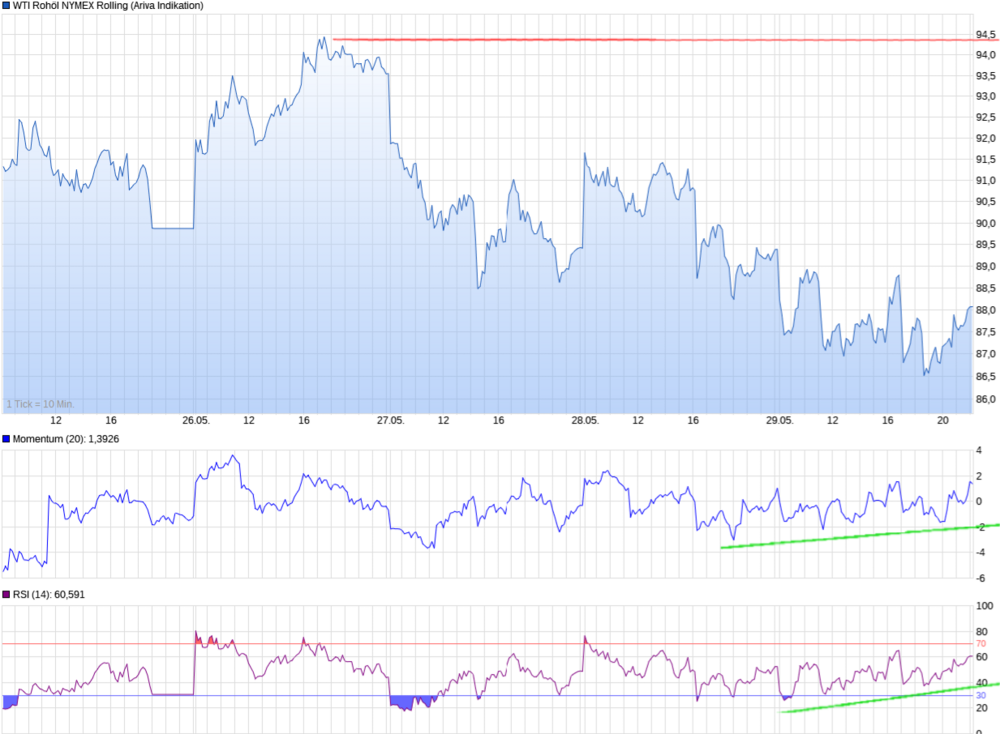Click the 26.05. date label
The image size is (1000, 734).
point(196,420)
